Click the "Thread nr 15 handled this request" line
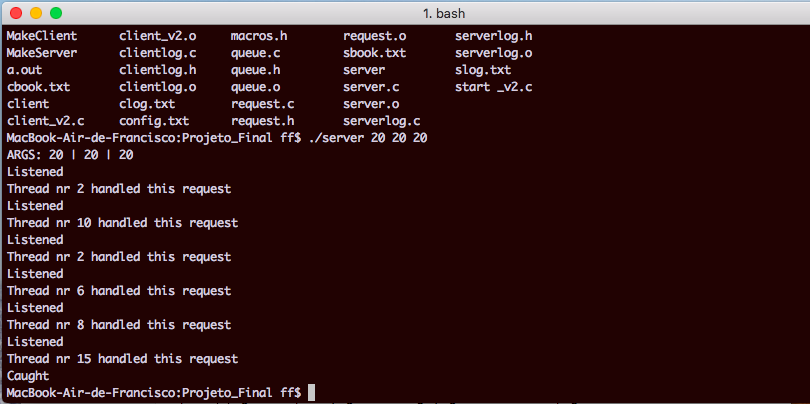The image size is (810, 404). click(122, 359)
